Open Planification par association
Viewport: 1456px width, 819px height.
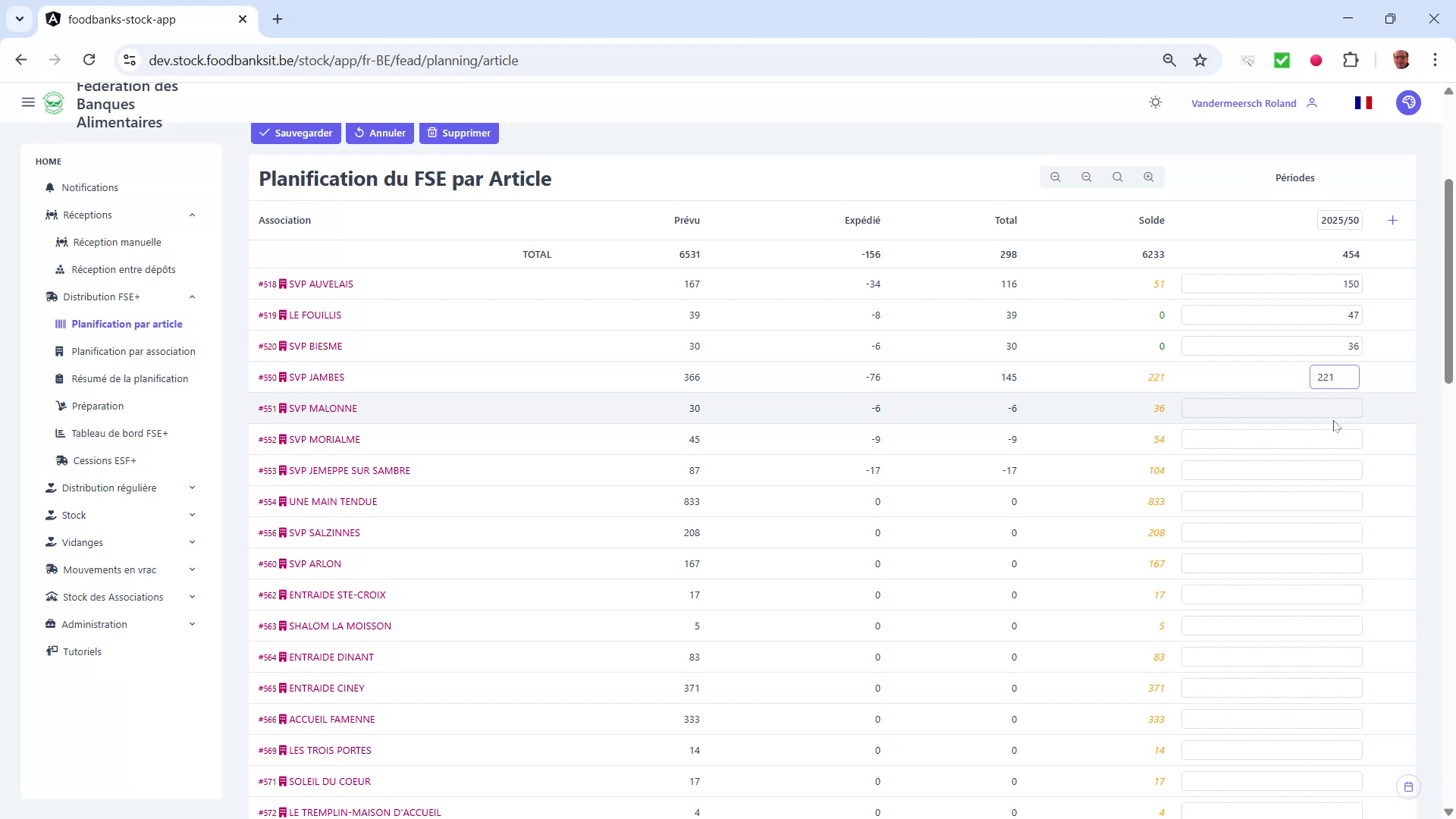133,351
